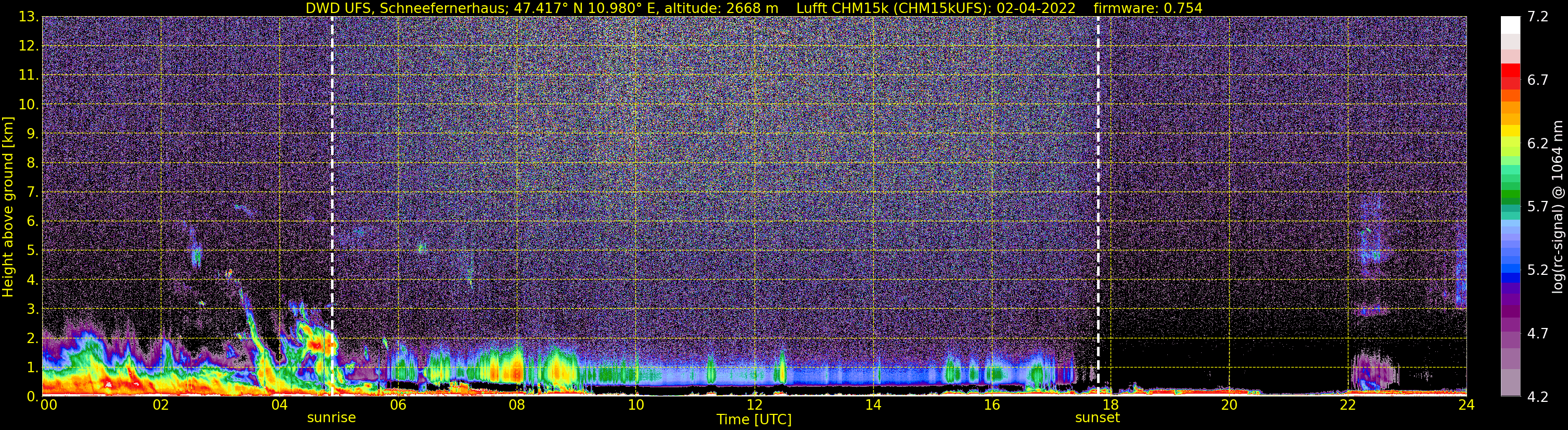Click the 'altitude: 2668 m' title text
1568x430 pixels.
tap(721, 8)
